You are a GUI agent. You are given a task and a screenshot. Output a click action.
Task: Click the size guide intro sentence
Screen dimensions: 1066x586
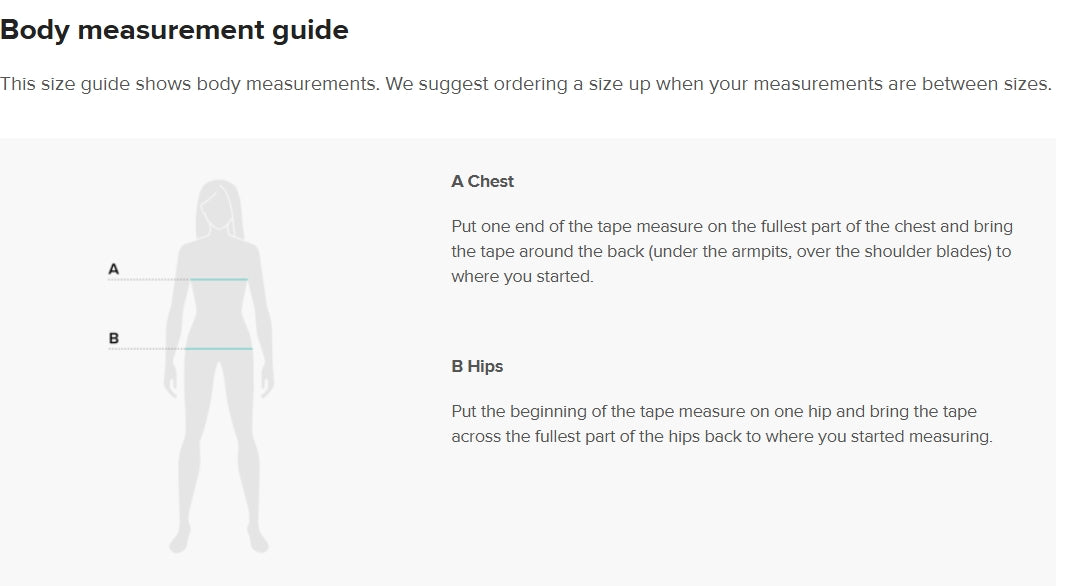pos(525,84)
